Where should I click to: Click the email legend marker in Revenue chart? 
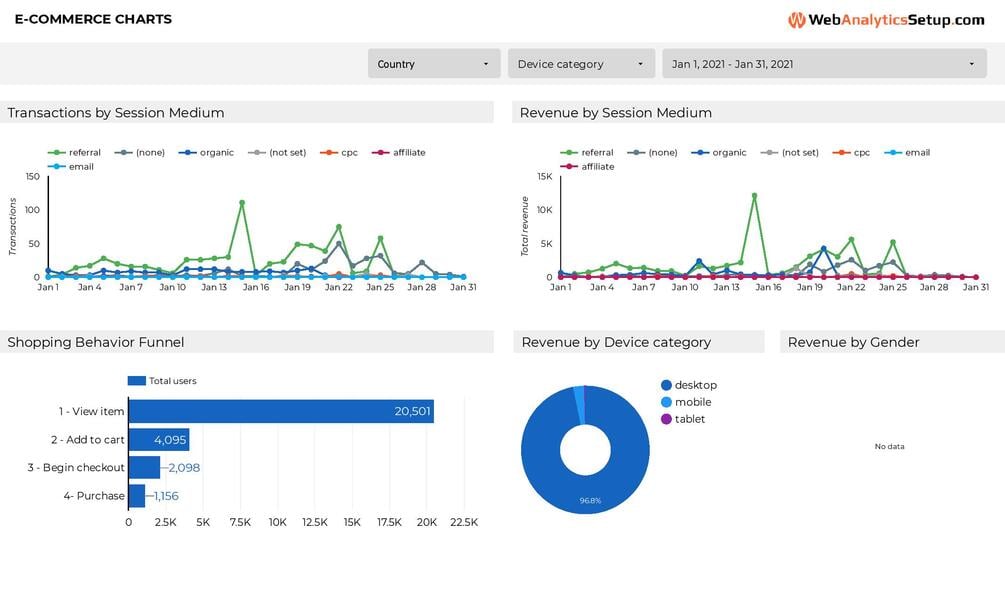coord(893,153)
